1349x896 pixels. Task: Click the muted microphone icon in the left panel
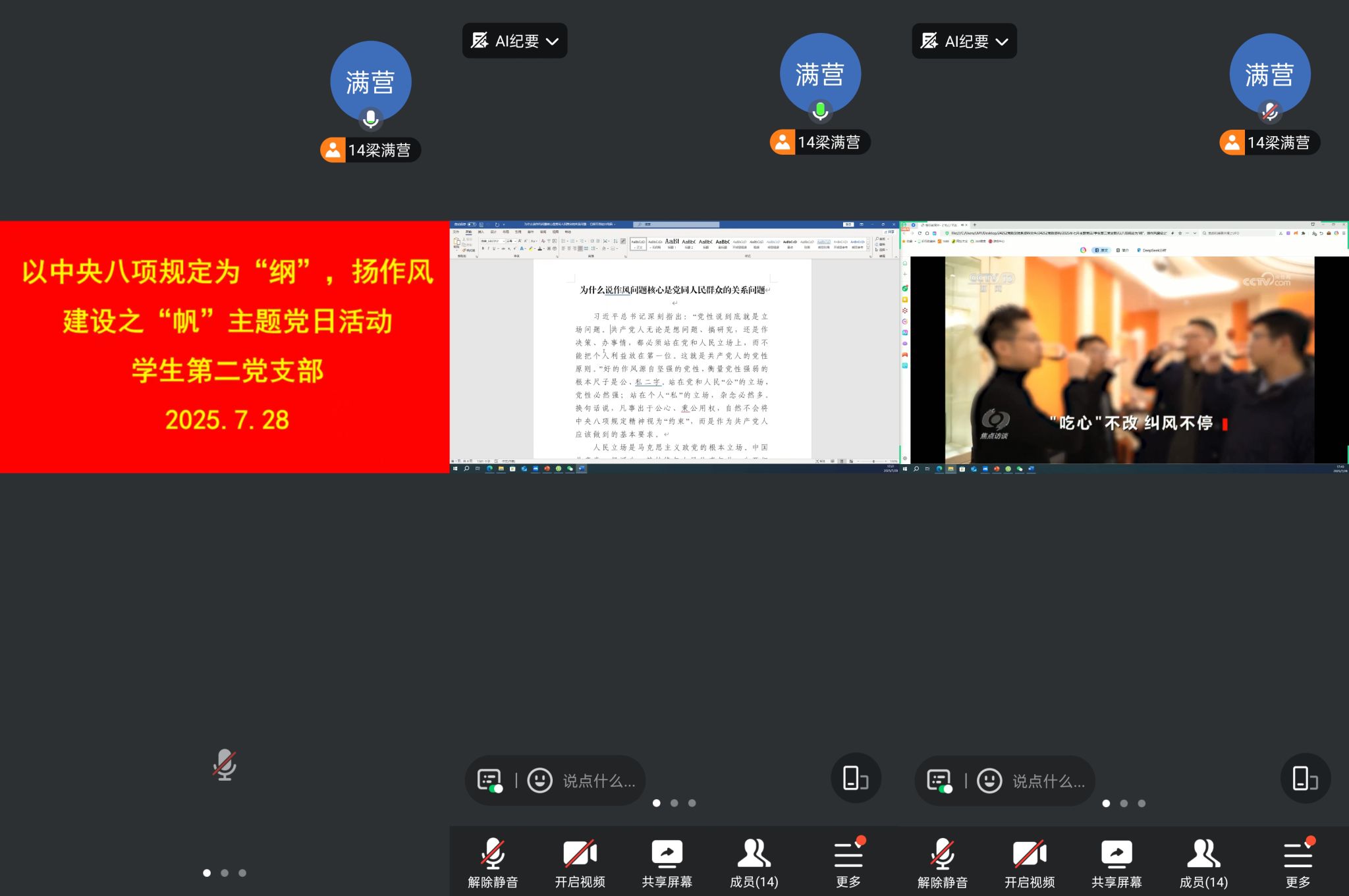tap(225, 765)
